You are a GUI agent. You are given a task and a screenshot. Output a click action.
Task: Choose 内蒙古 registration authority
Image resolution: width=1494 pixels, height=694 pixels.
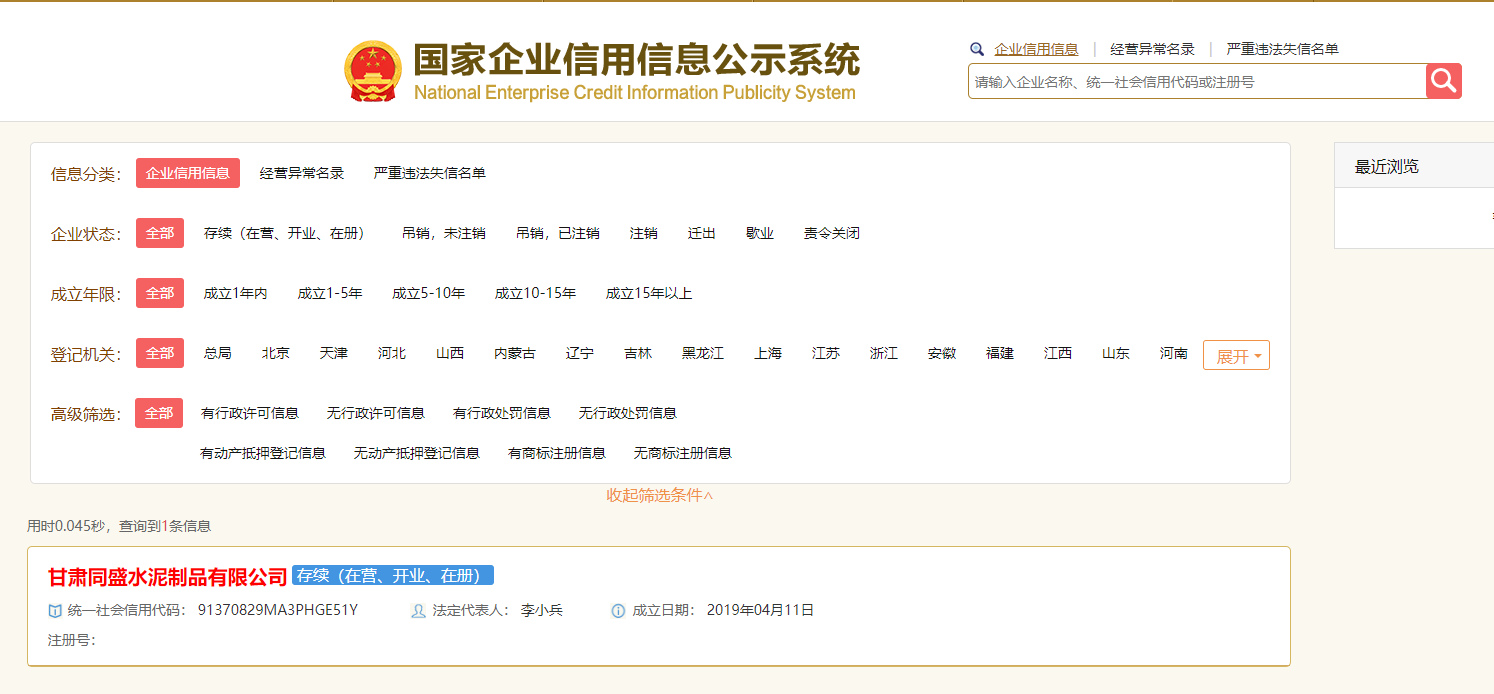click(x=515, y=353)
